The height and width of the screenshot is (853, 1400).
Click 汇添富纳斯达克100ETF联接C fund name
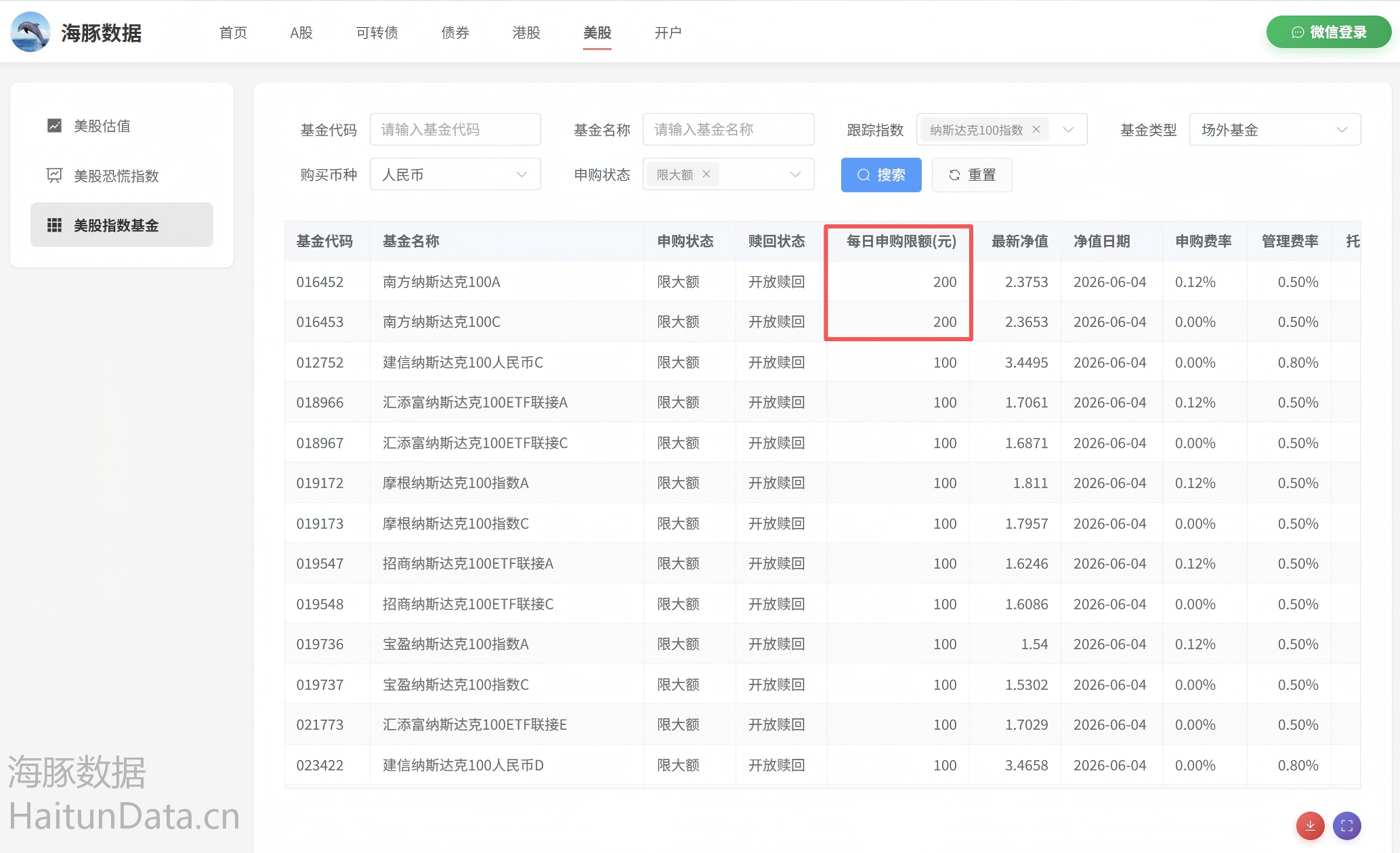[x=475, y=443]
